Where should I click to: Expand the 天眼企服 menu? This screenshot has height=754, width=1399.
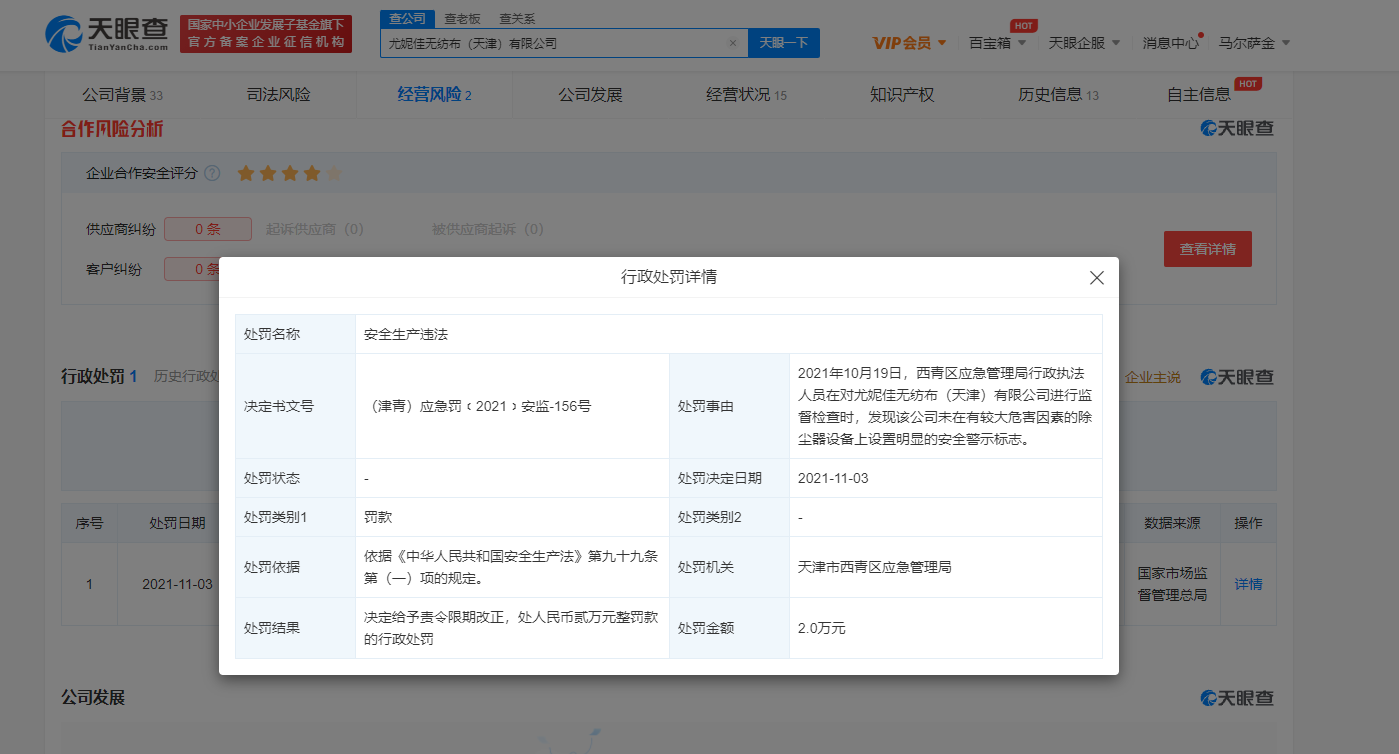(x=1084, y=43)
